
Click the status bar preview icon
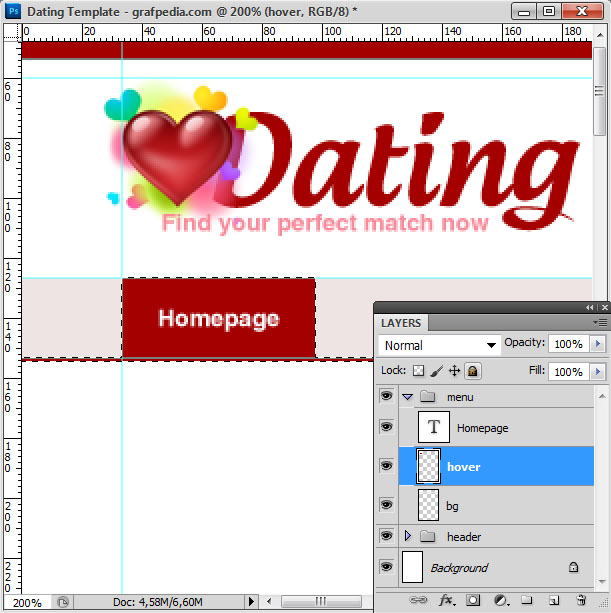click(63, 602)
